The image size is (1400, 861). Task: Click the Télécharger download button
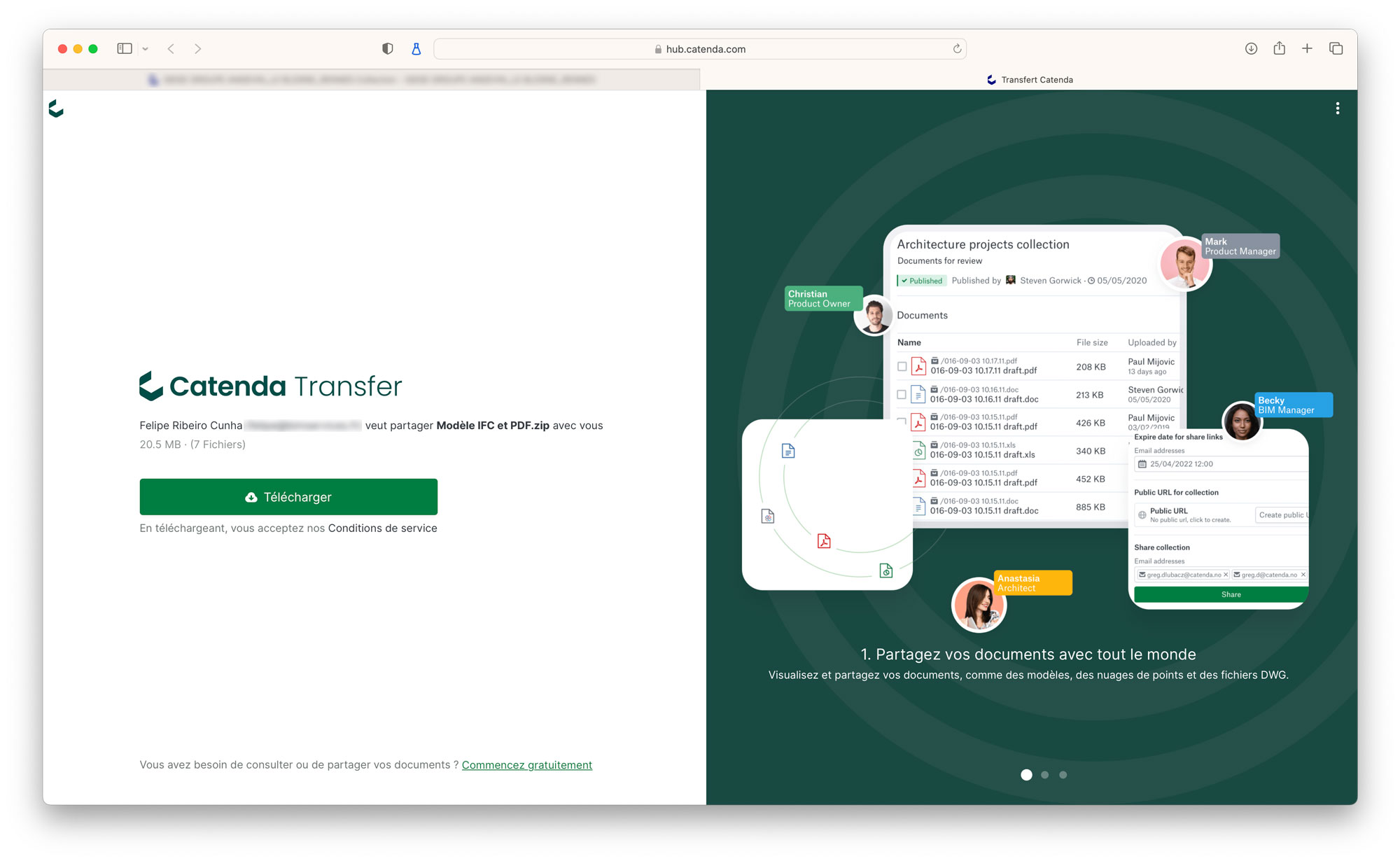click(288, 496)
